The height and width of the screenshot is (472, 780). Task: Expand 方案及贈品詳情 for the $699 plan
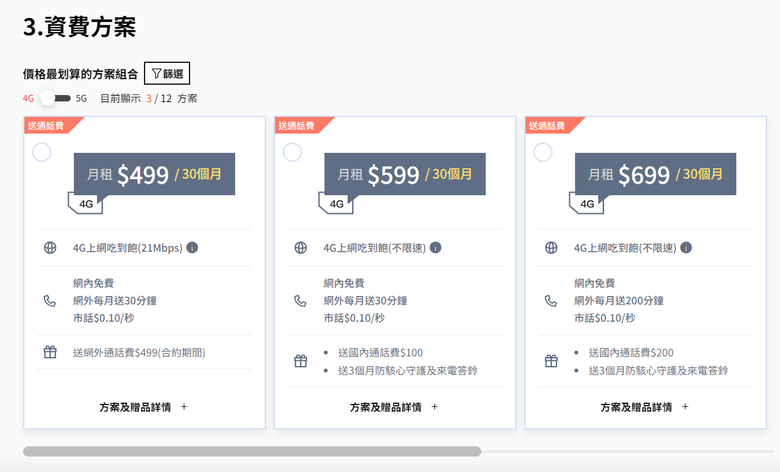pyautogui.click(x=645, y=407)
